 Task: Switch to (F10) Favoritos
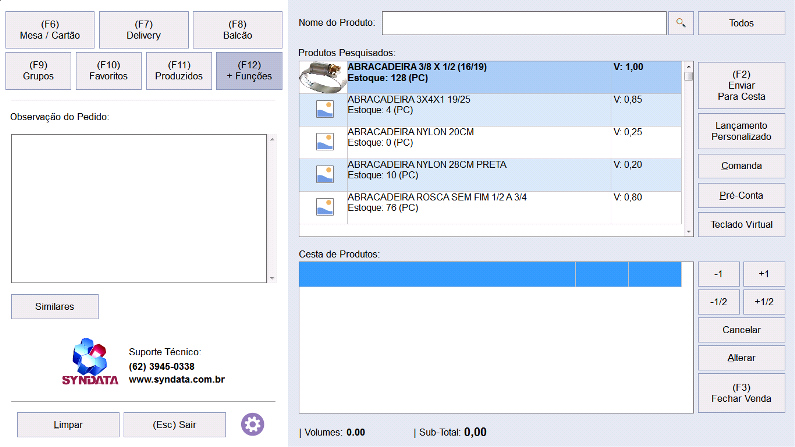coord(108,71)
